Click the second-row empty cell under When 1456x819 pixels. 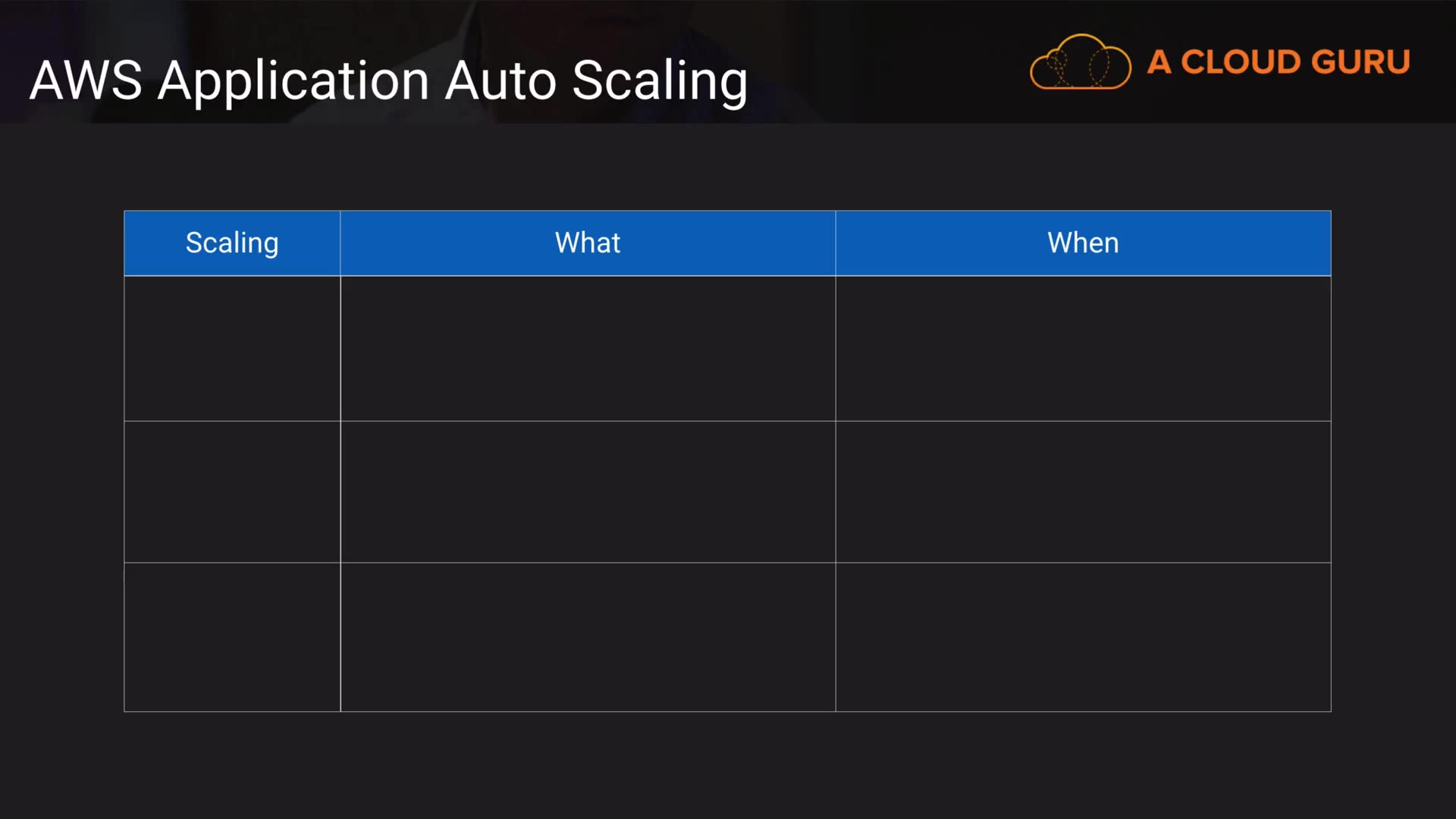[x=1083, y=491]
